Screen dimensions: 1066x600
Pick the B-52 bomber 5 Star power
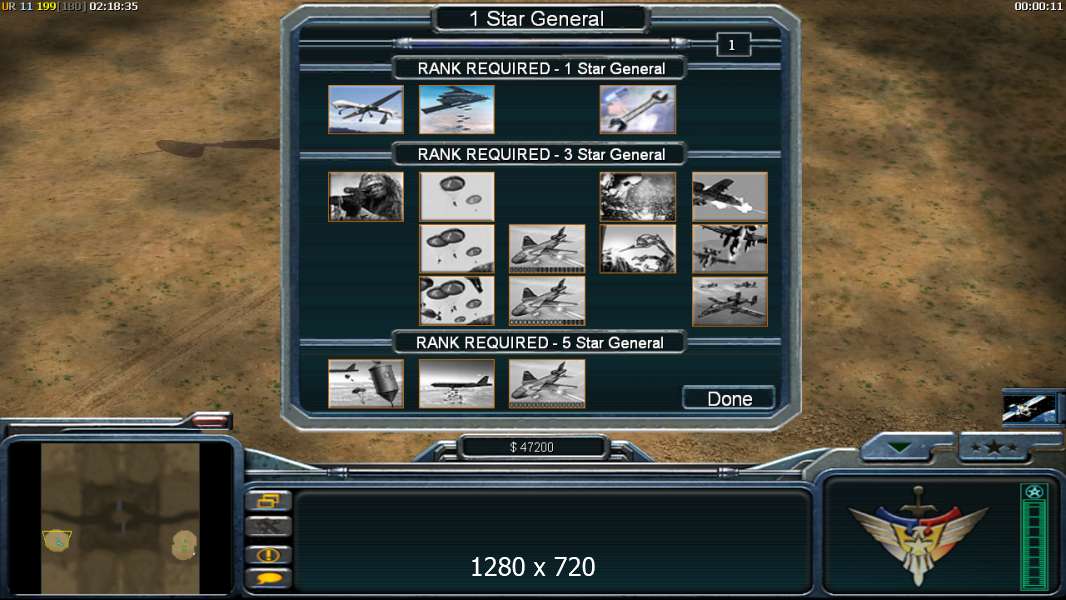coord(457,384)
